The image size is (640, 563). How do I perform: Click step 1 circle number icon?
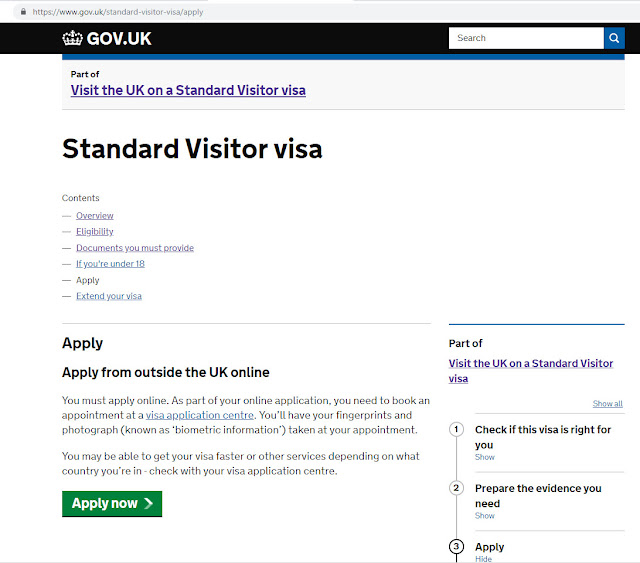click(x=456, y=429)
